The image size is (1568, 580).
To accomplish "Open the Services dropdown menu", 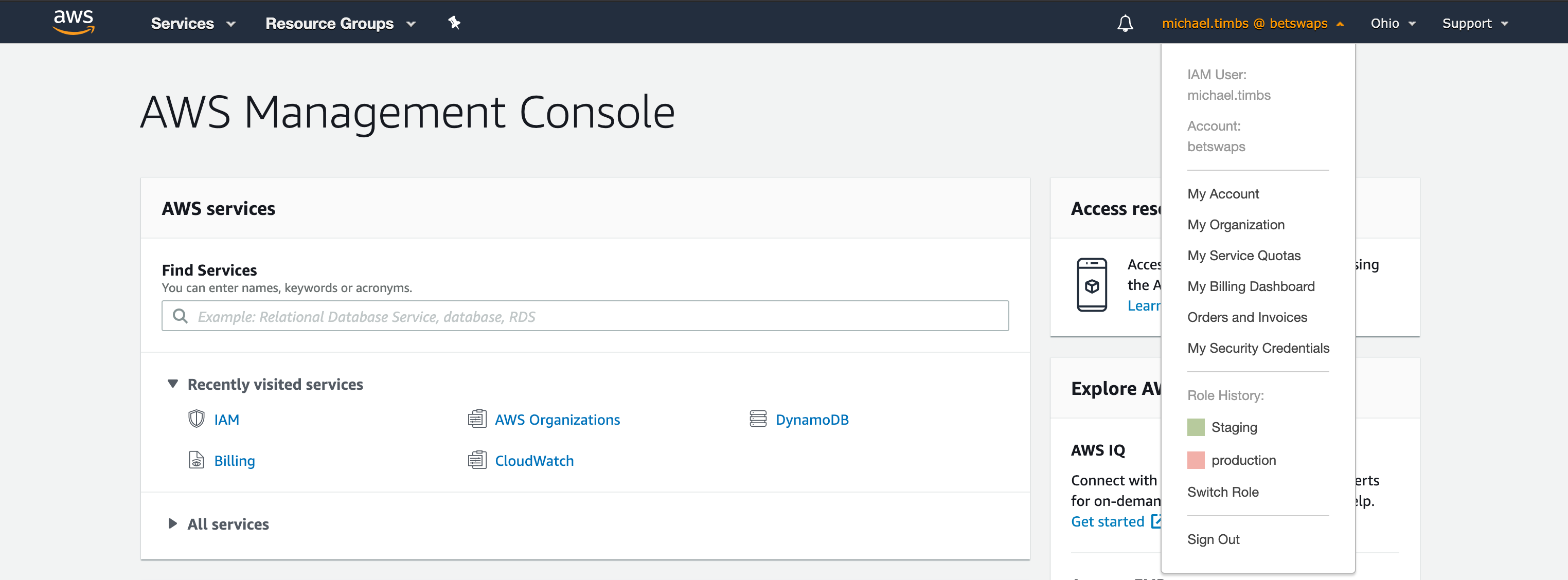I will 192,23.
